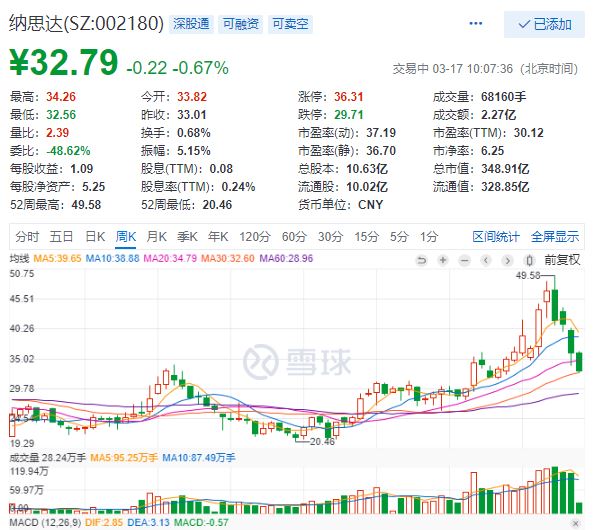Image resolution: width=594 pixels, height=530 pixels.
Task: Click the 货币单位 CNY entry
Action: pyautogui.click(x=341, y=205)
